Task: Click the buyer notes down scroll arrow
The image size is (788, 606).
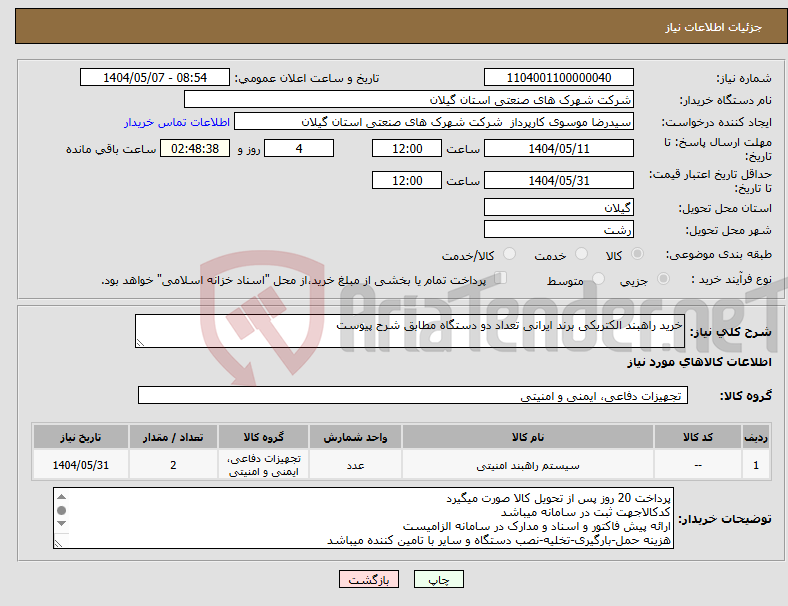Action: (61, 524)
